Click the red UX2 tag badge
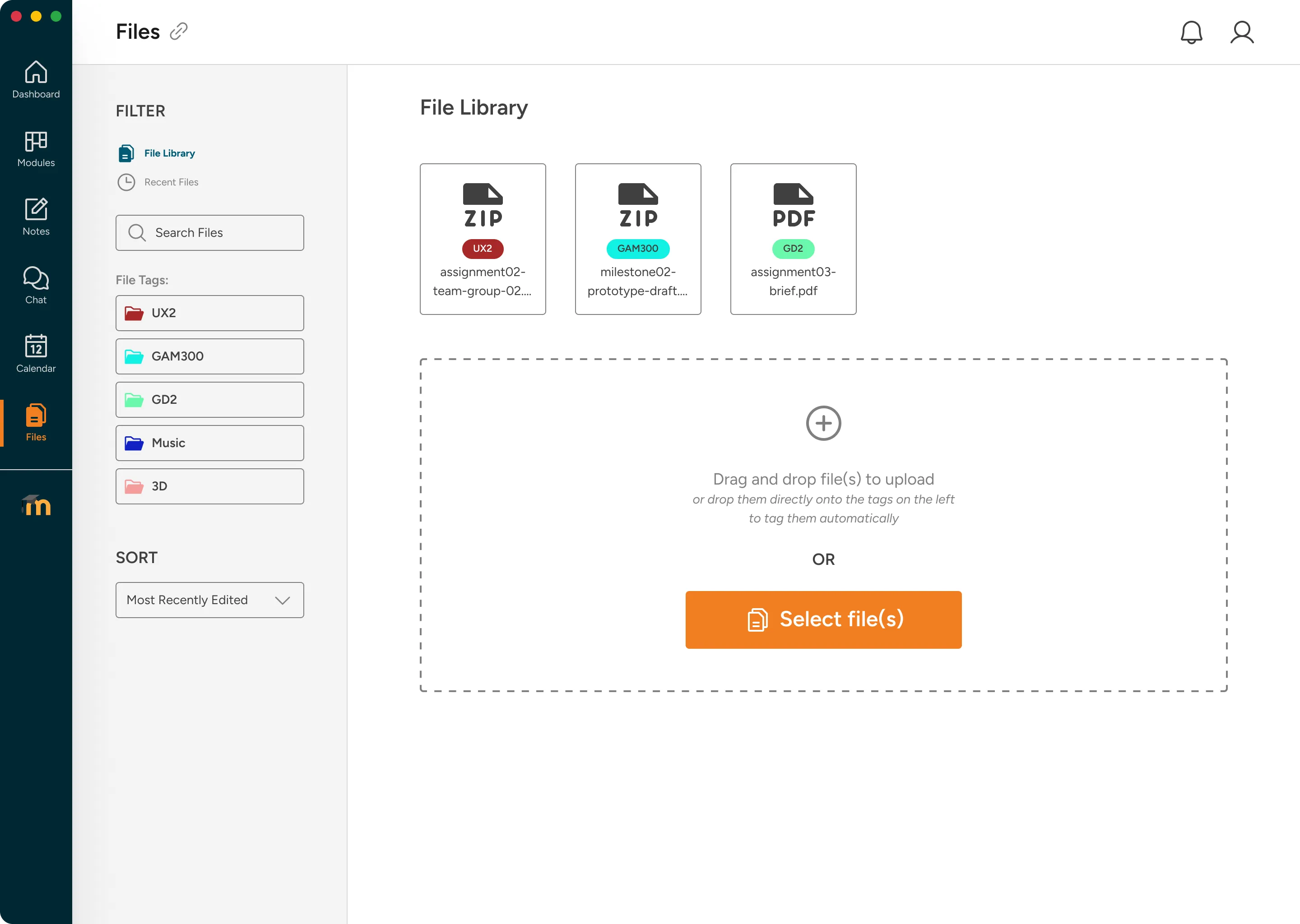 [483, 249]
